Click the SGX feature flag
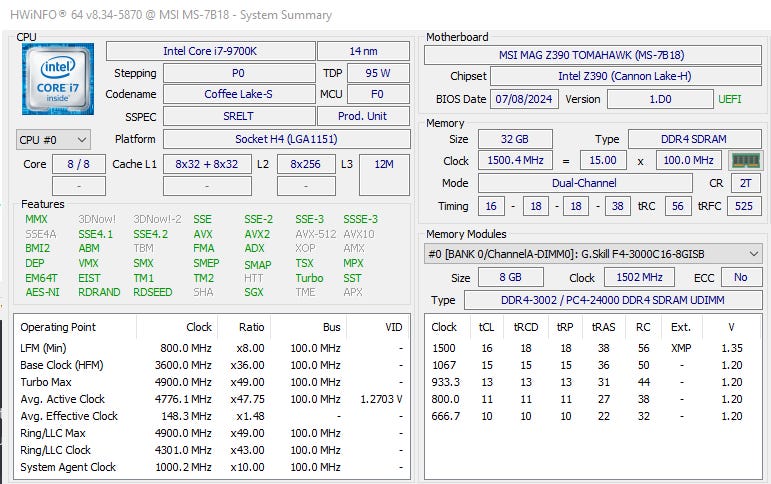The height and width of the screenshot is (484, 771). (254, 292)
